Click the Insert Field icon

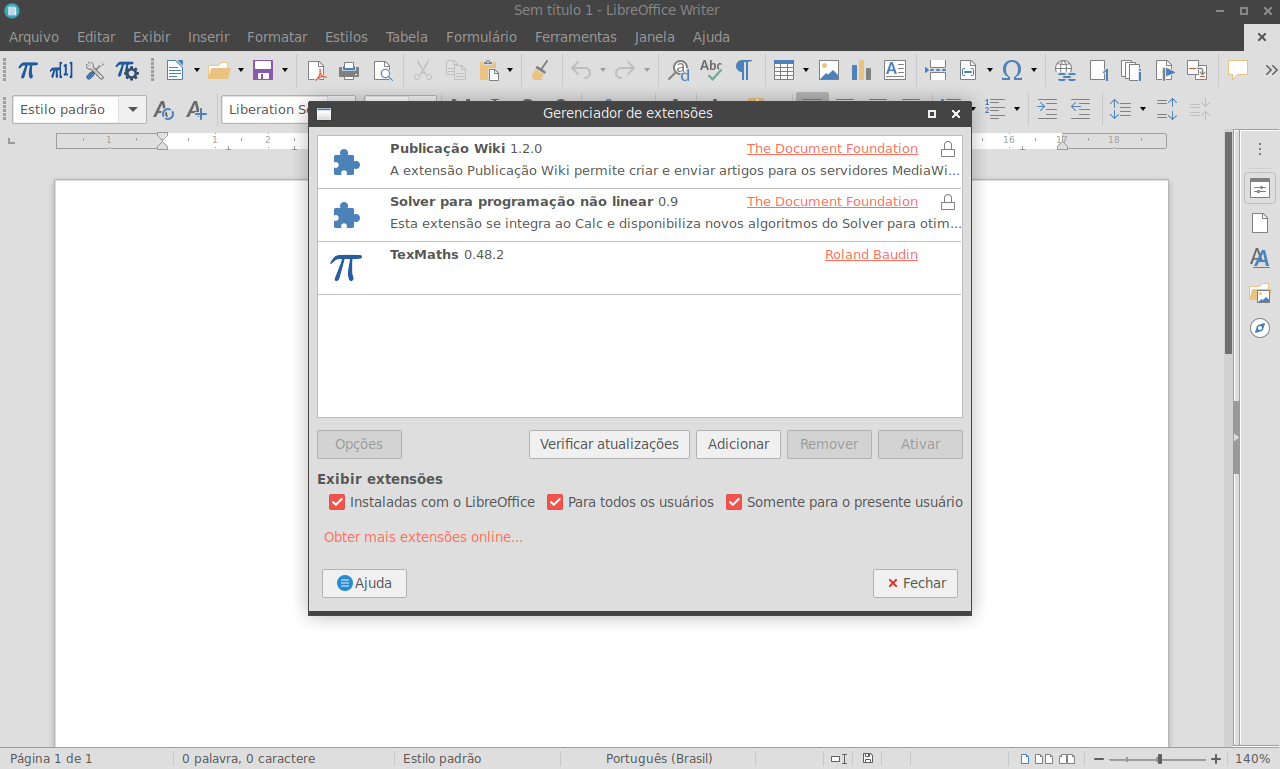(x=968, y=70)
